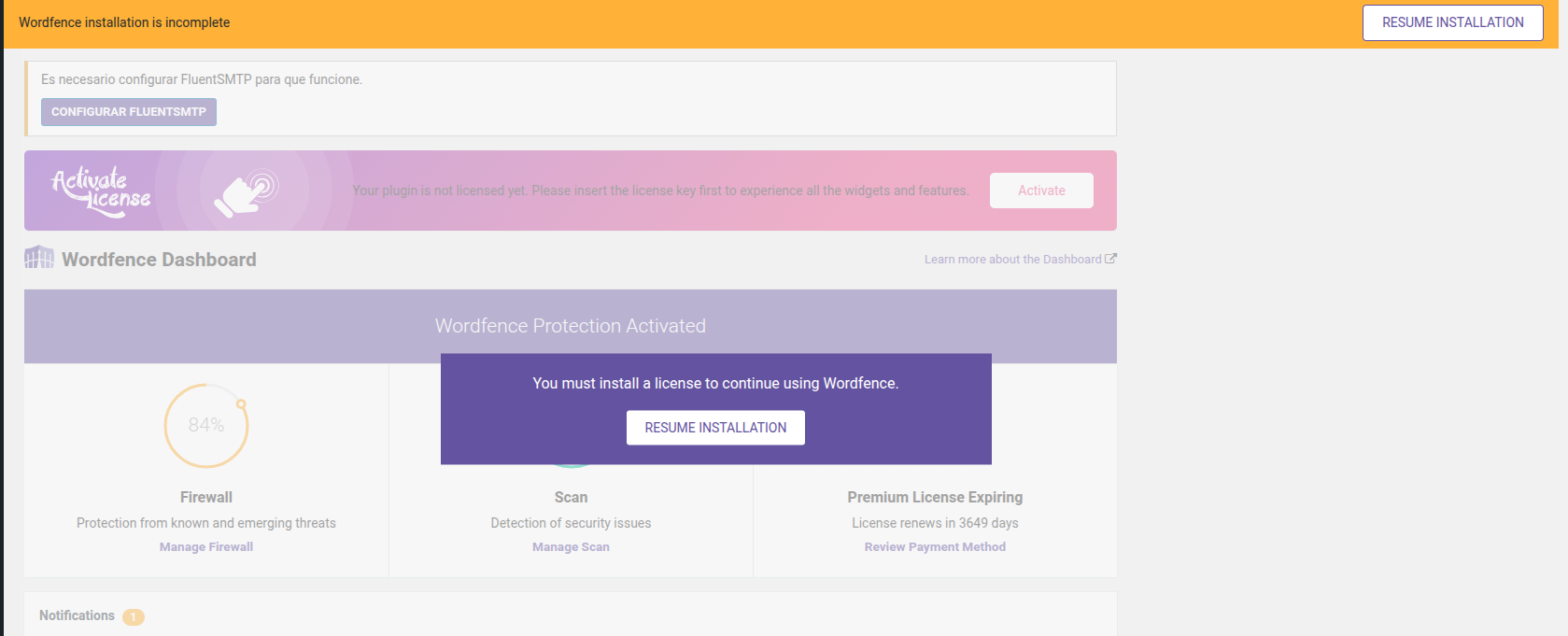Click the Wordfence fence logo icon

(x=39, y=257)
